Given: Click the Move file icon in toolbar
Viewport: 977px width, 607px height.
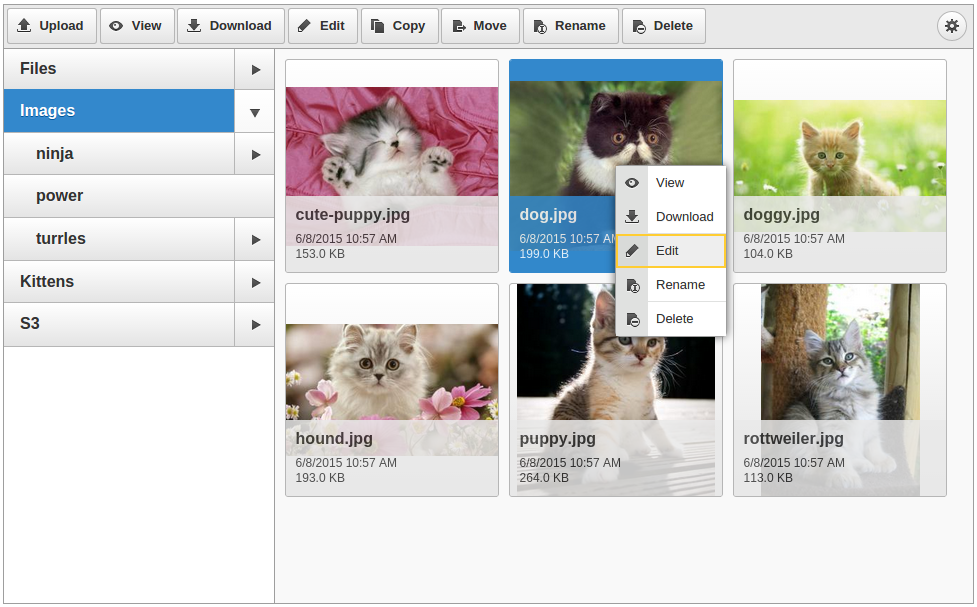Looking at the screenshot, I should [x=459, y=26].
